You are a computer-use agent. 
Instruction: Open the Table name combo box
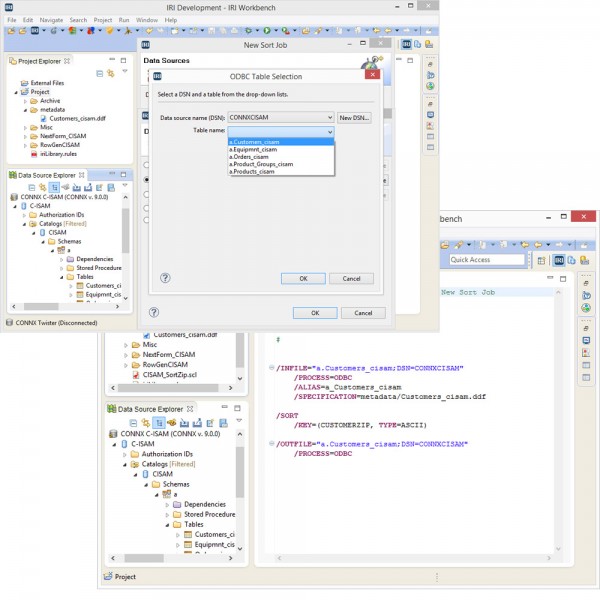[281, 131]
